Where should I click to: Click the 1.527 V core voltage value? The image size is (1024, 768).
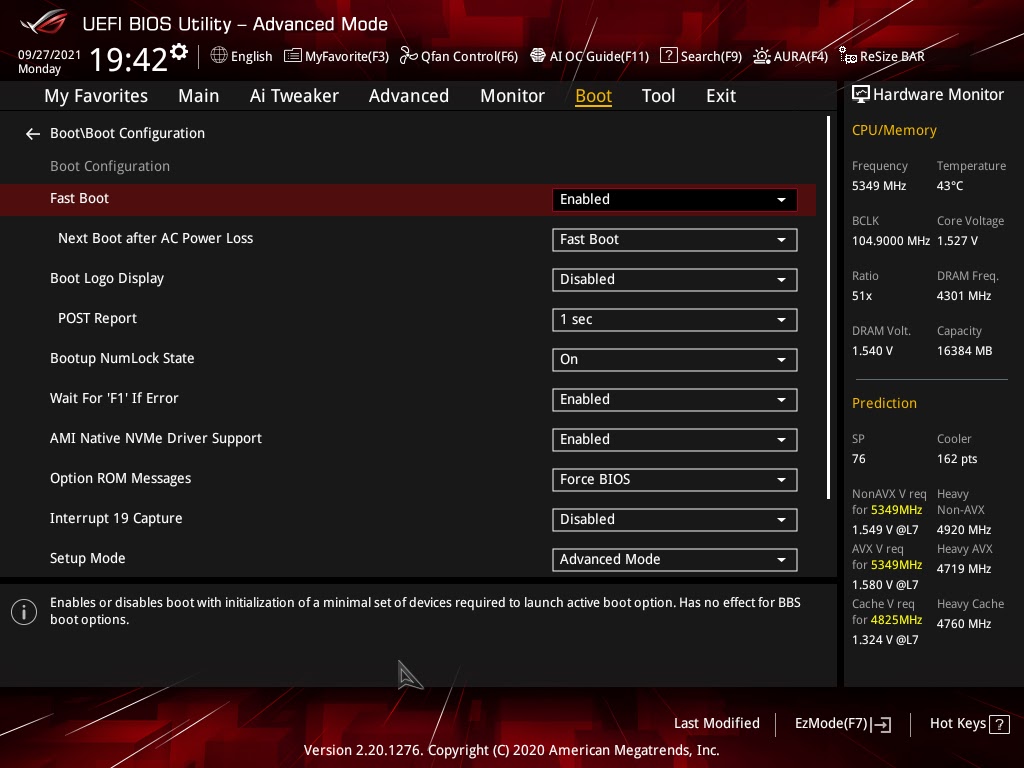pyautogui.click(x=957, y=241)
